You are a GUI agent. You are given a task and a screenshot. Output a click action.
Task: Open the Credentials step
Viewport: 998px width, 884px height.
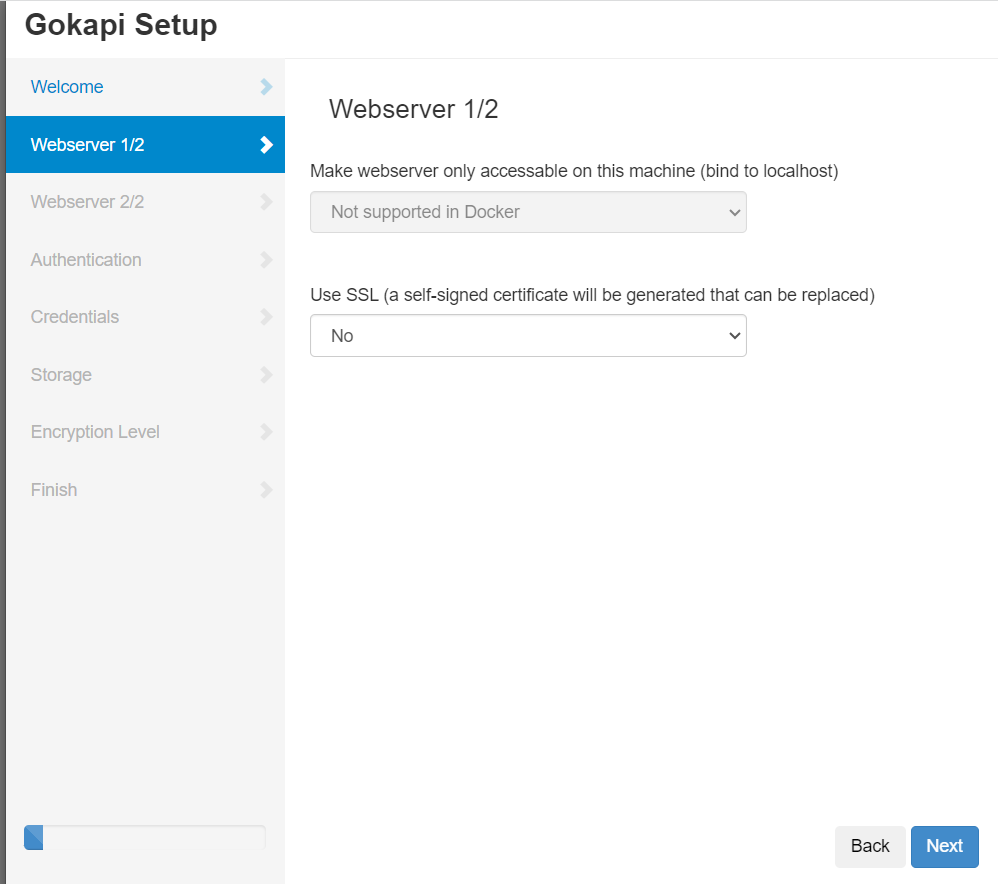145,317
